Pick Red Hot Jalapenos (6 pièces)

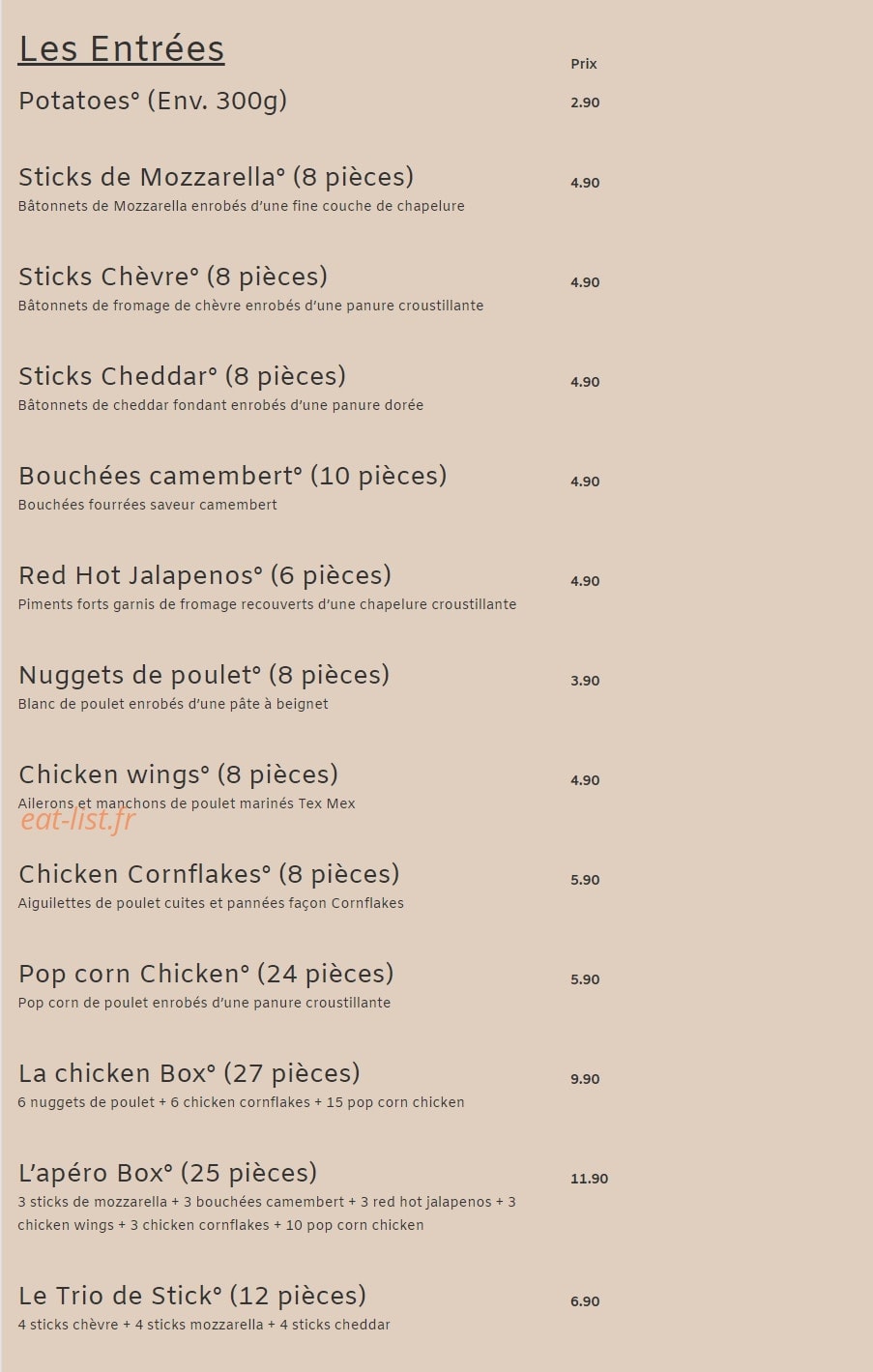tap(205, 575)
